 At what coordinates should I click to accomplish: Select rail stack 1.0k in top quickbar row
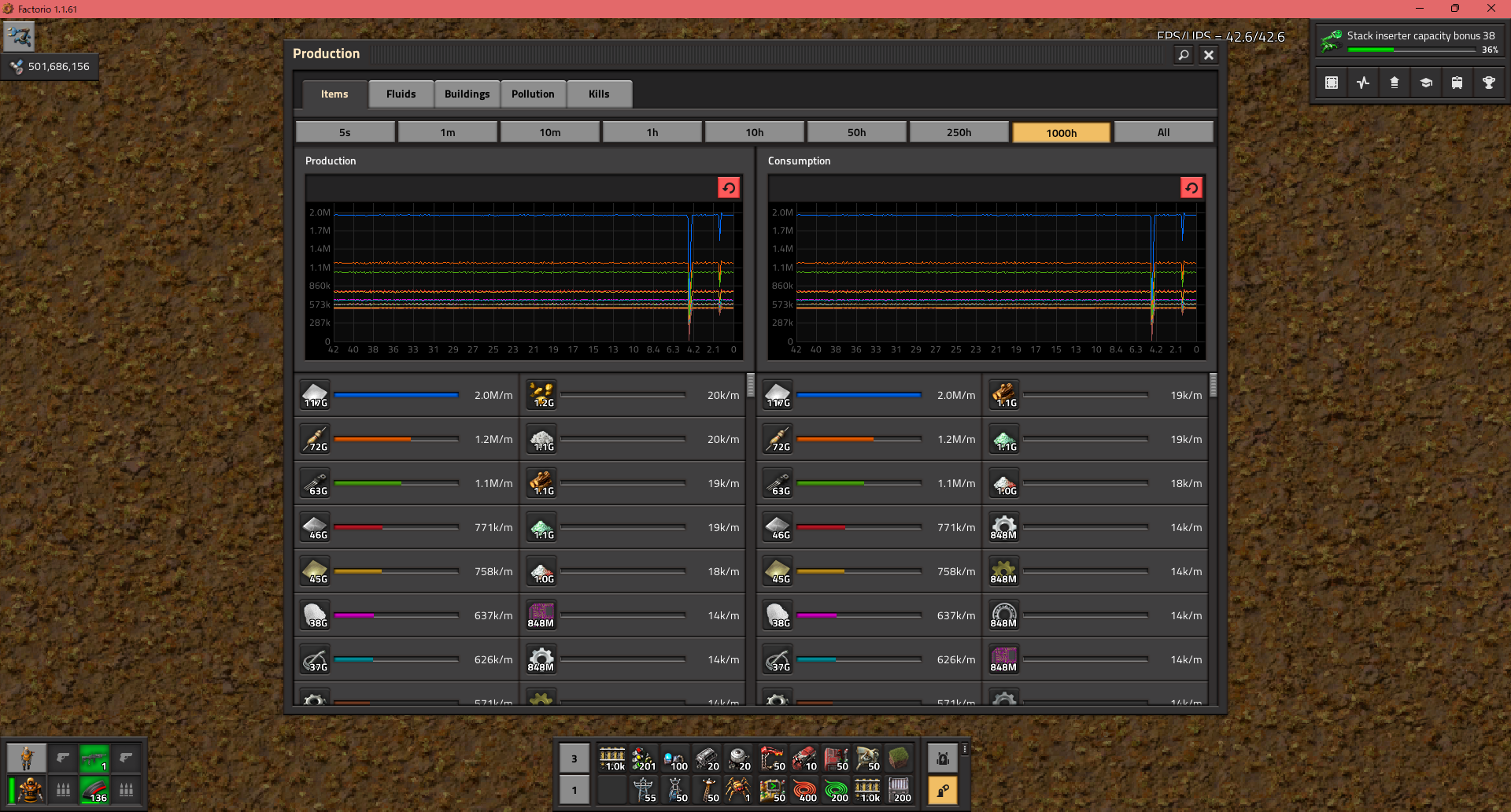tap(612, 758)
